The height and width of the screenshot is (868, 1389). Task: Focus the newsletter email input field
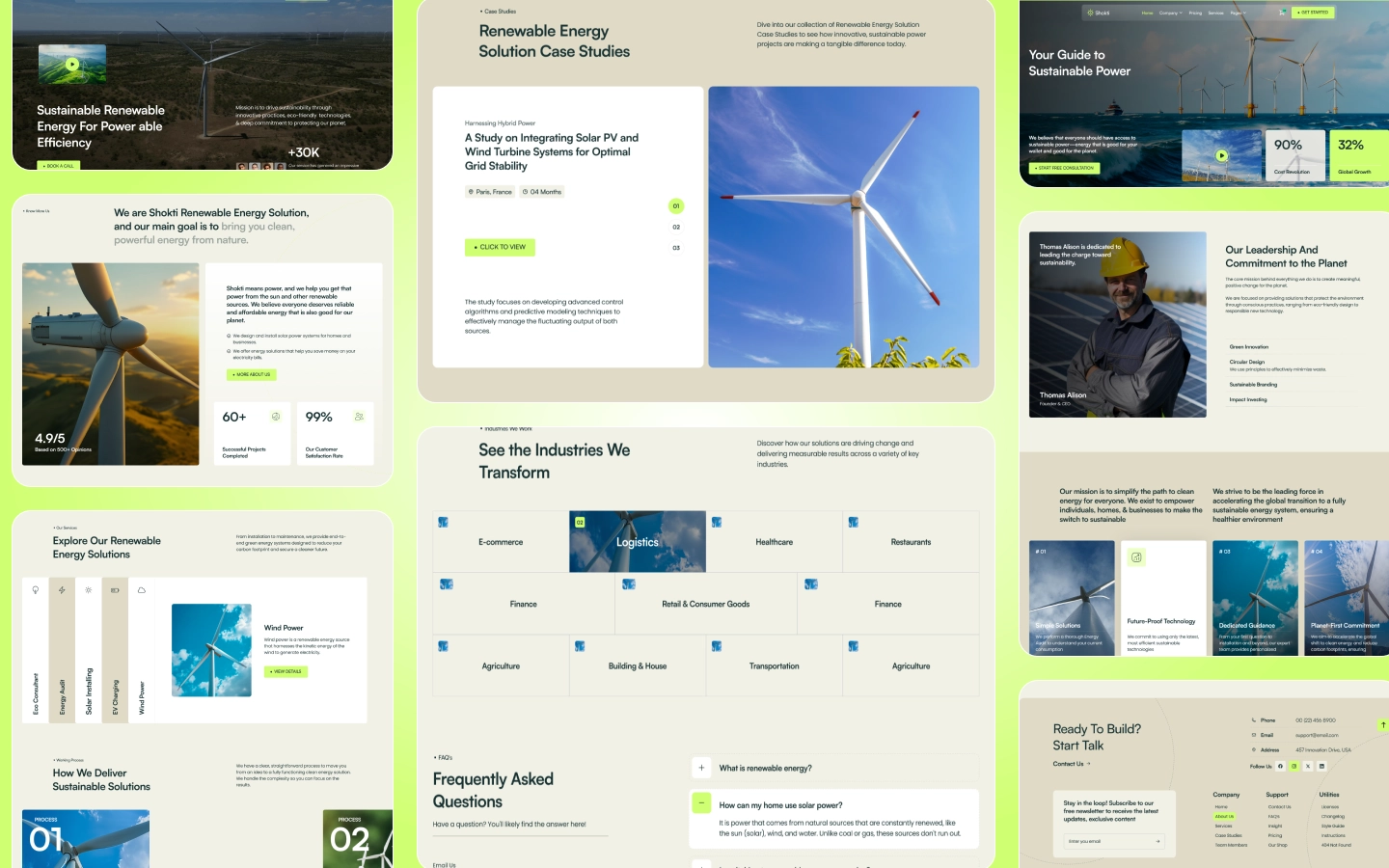click(x=1114, y=841)
